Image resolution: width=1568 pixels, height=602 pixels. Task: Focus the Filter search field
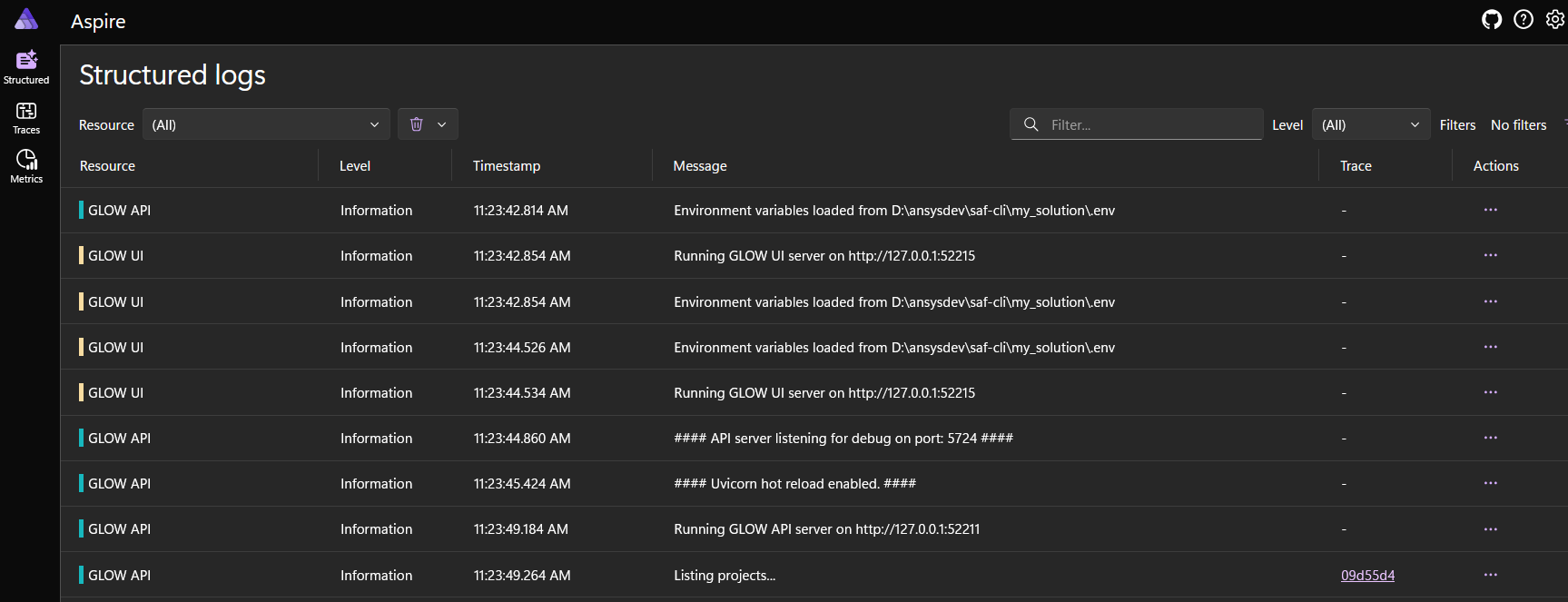coord(1137,124)
